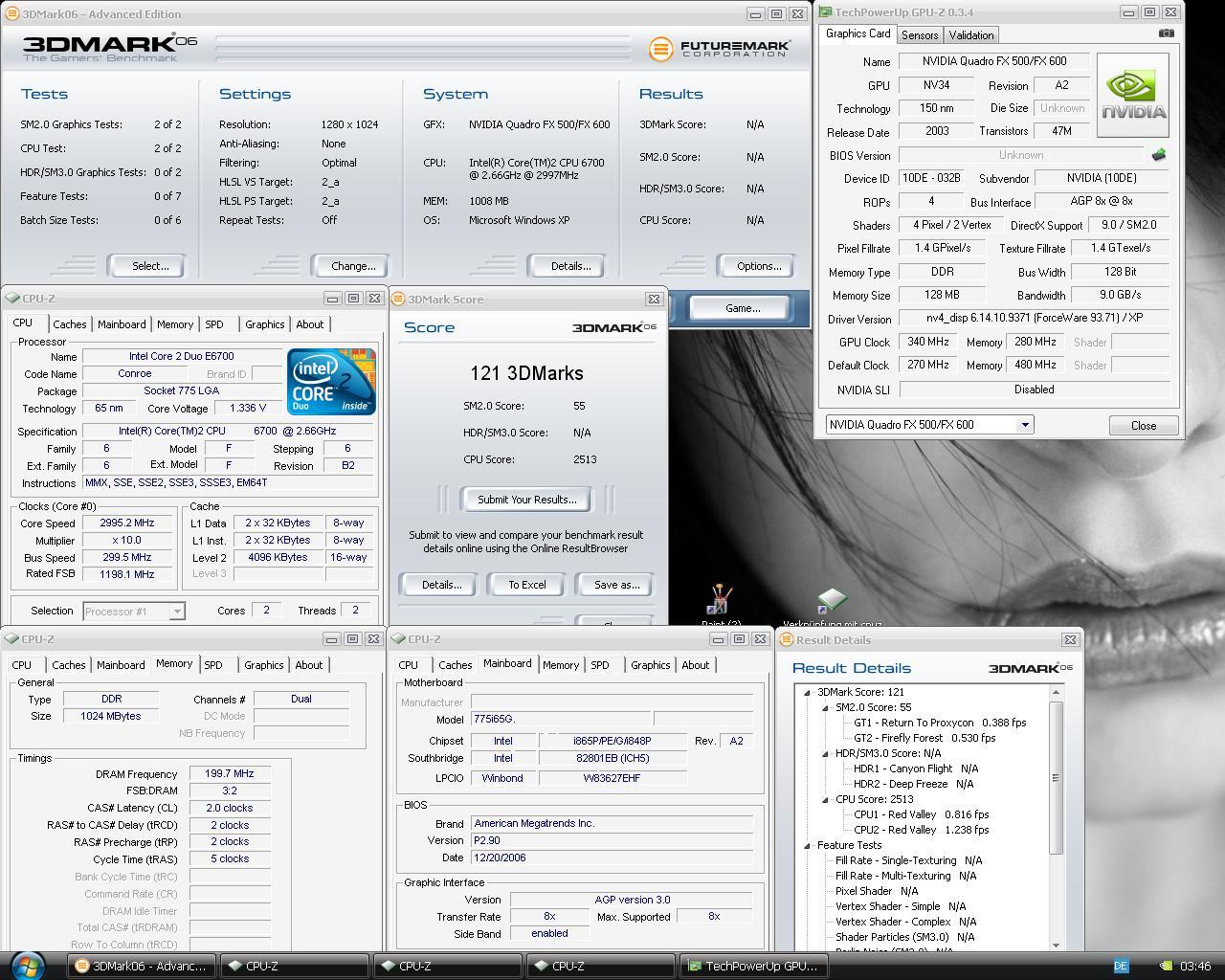
Task: Switch to the TechPowerUp GPU-Z taskbar button
Action: pyautogui.click(x=754, y=966)
